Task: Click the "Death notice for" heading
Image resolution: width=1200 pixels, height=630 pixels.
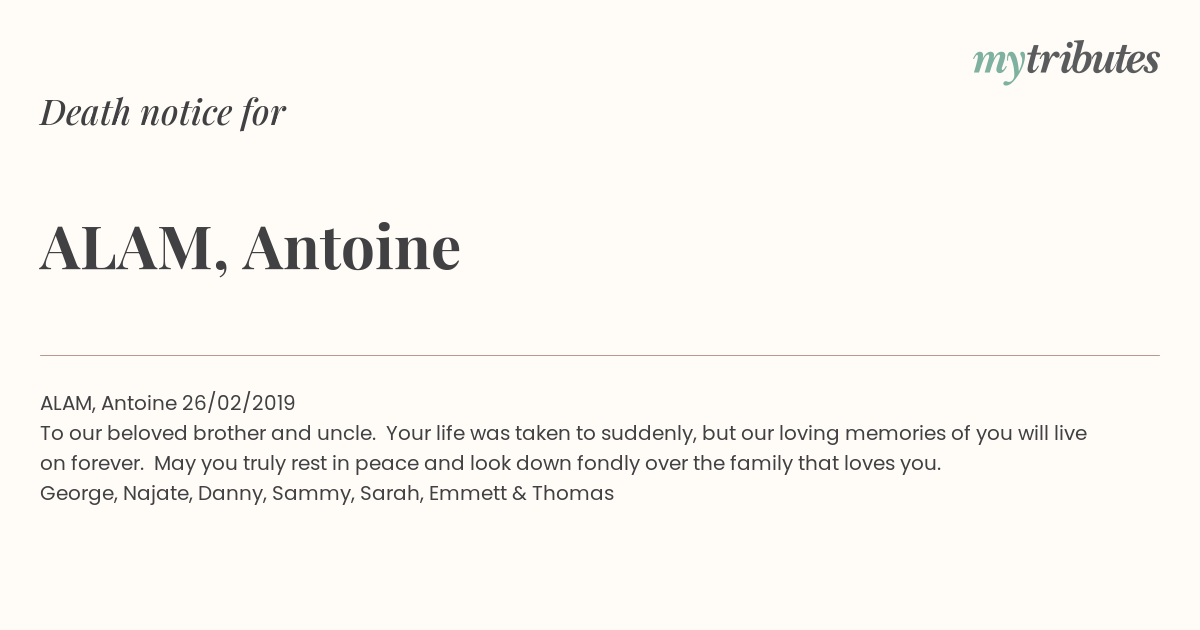Action: point(163,112)
